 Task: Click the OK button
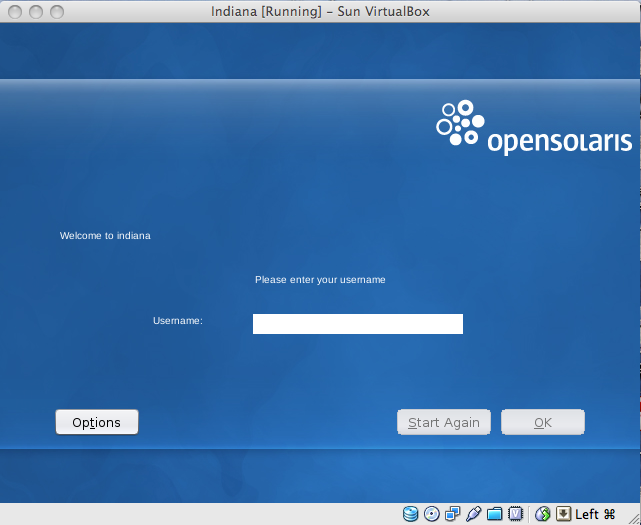point(543,422)
